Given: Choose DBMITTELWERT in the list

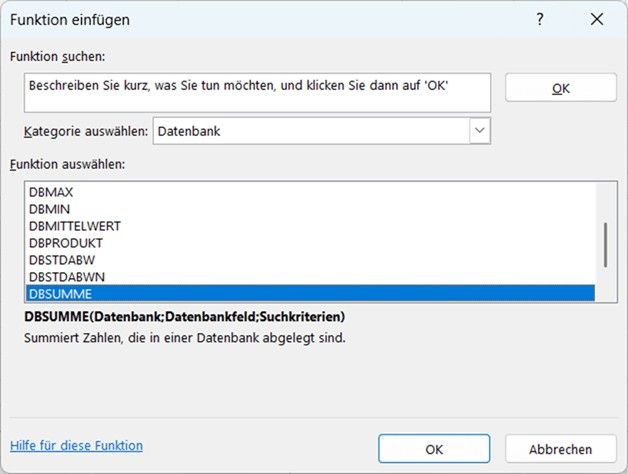Looking at the screenshot, I should 75,225.
